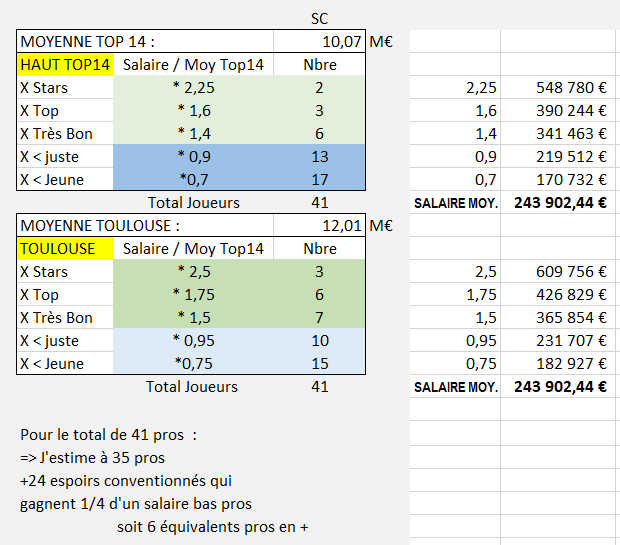The image size is (620, 545).
Task: Click the '* 1,6' multiplier cell
Action: 193,110
